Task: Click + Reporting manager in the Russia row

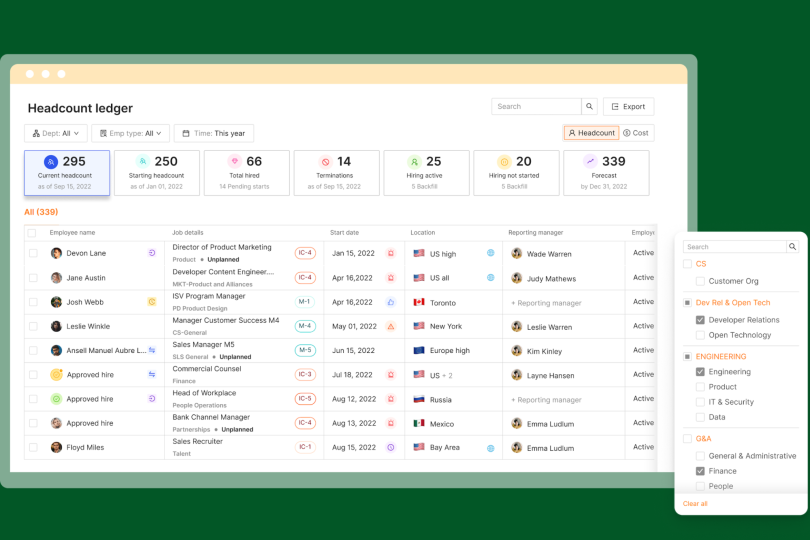Action: point(547,399)
